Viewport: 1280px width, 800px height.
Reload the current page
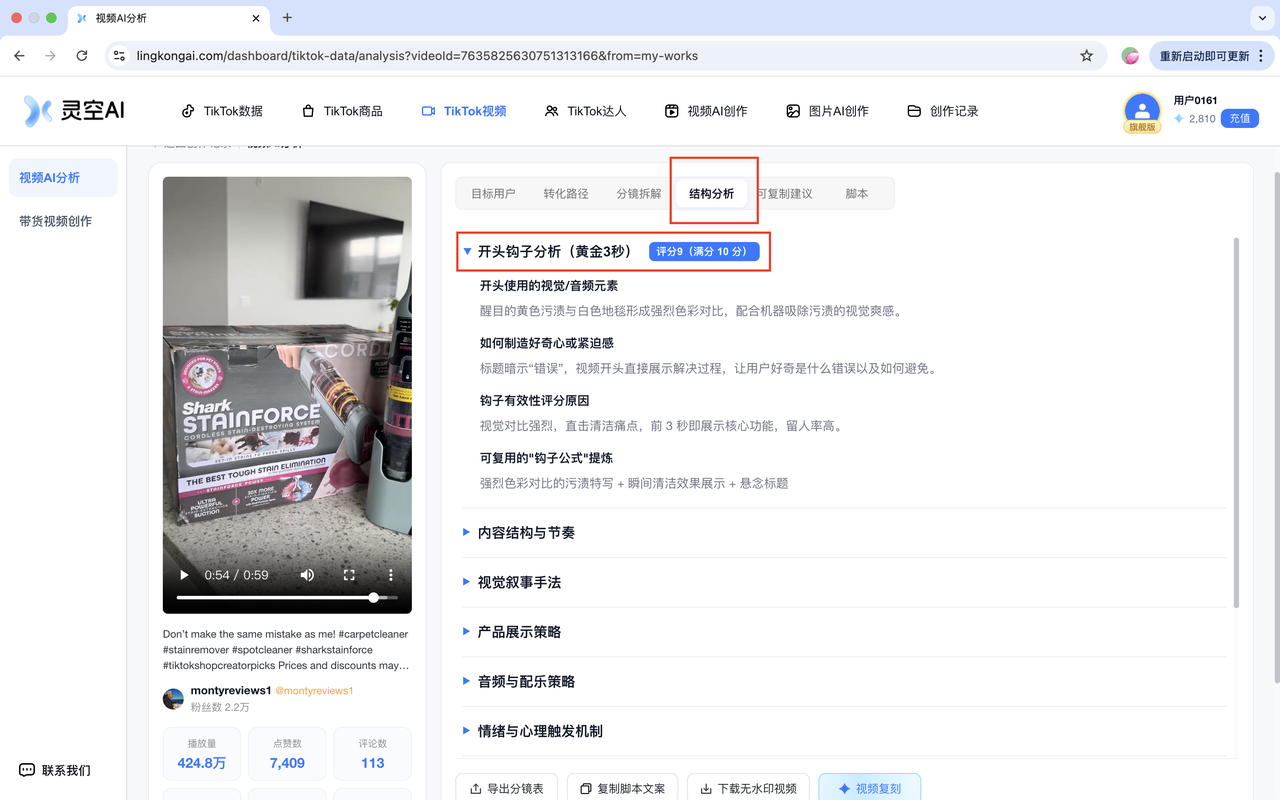(82, 56)
